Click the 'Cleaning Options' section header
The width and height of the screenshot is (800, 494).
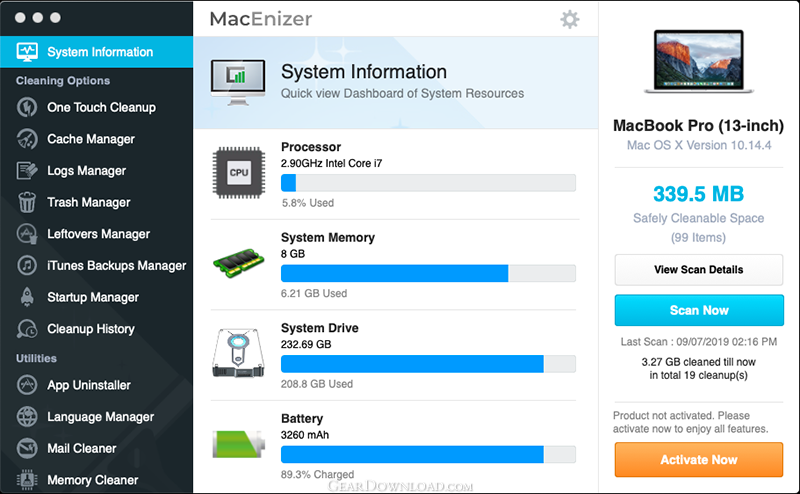tap(63, 81)
